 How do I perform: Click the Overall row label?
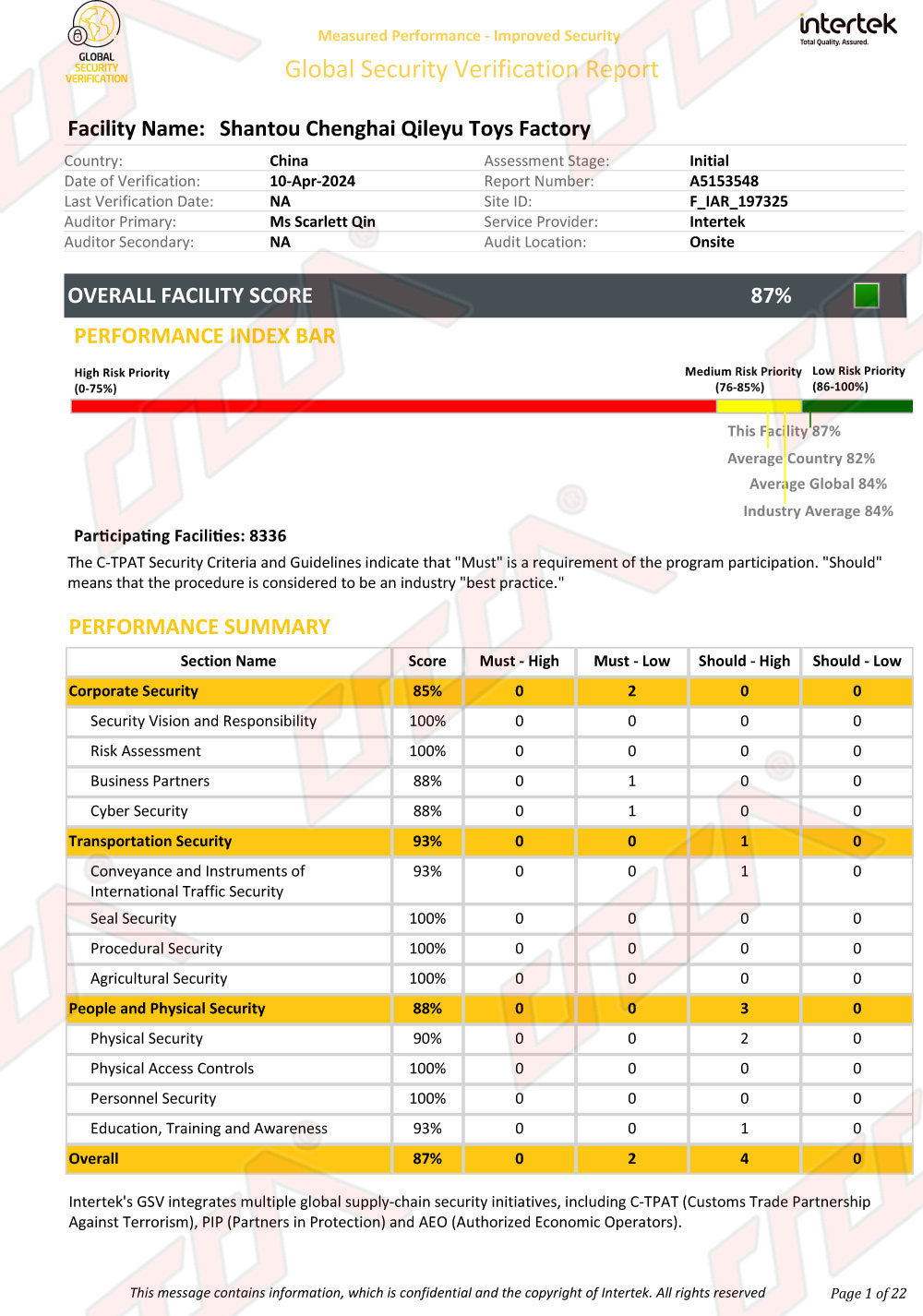[93, 1158]
